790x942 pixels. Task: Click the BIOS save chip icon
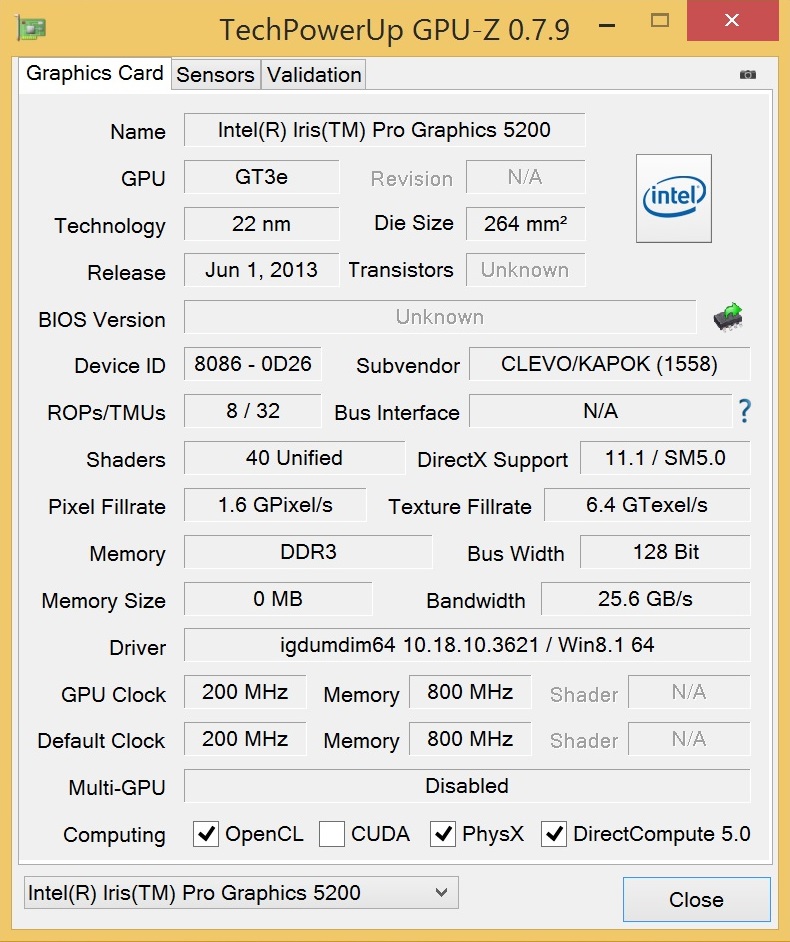click(x=728, y=317)
